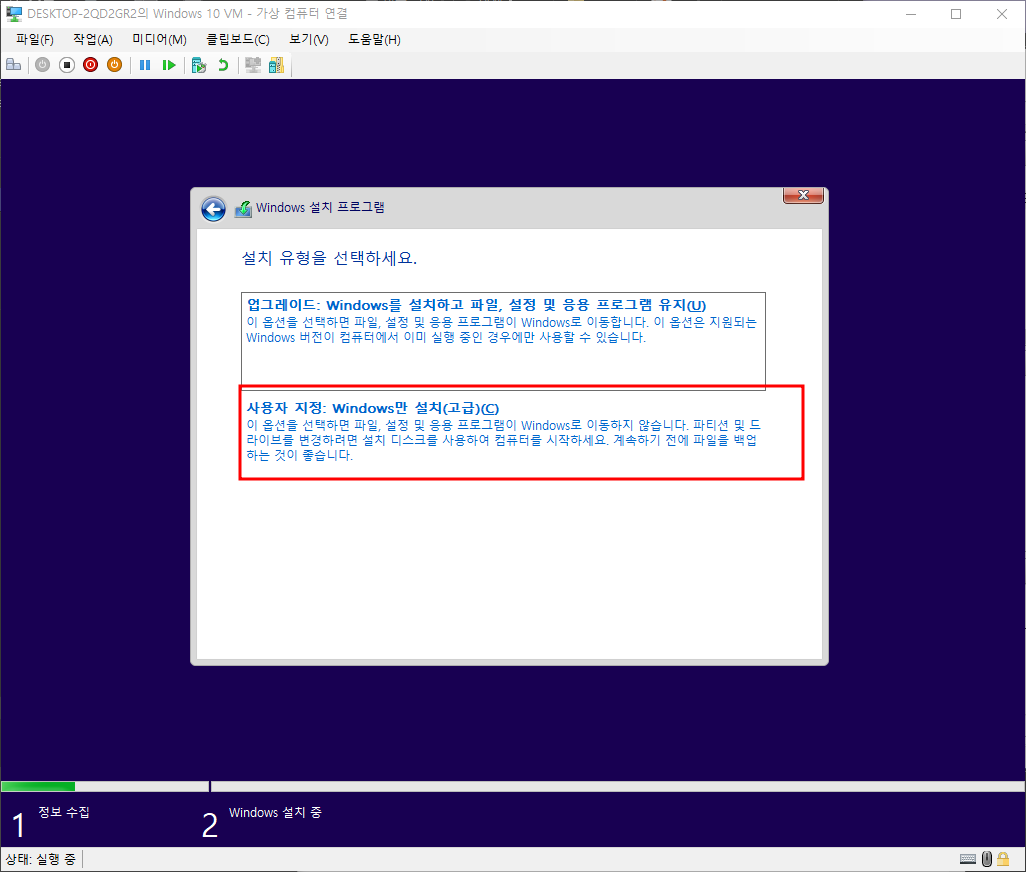
Task: Click the mouse icon in the status bar
Action: click(987, 859)
